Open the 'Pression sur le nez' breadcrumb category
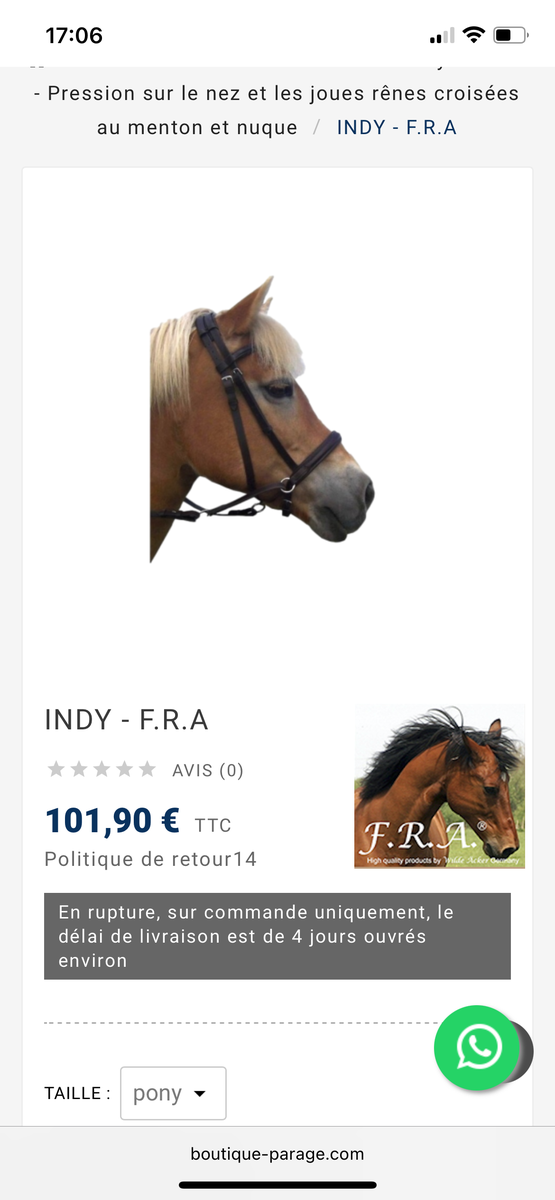 [277, 110]
